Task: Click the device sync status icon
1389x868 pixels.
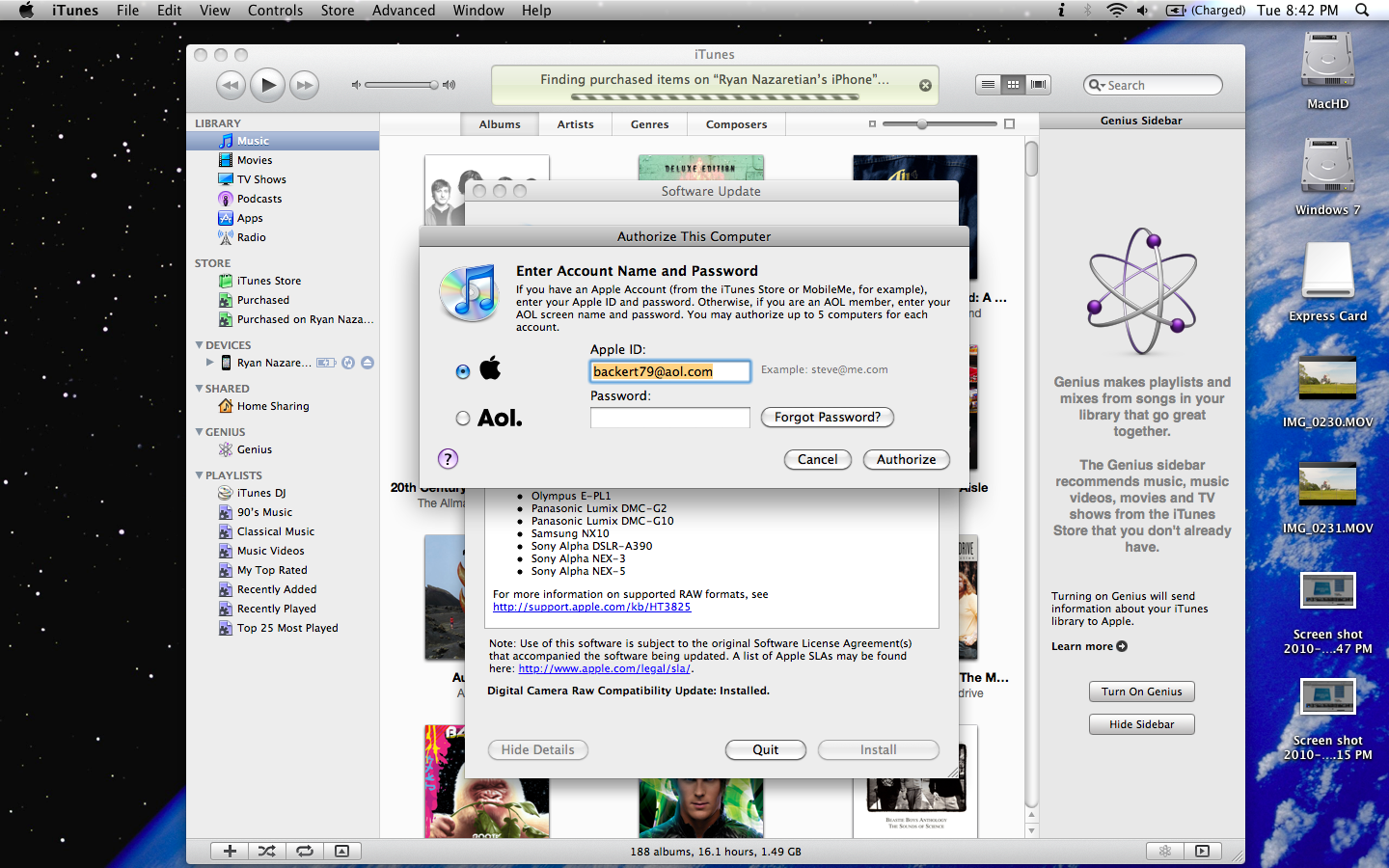Action: (x=348, y=363)
